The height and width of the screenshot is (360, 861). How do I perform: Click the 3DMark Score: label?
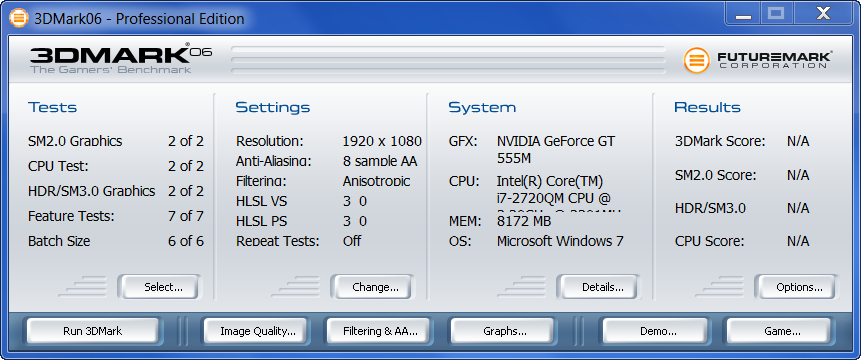tap(720, 141)
